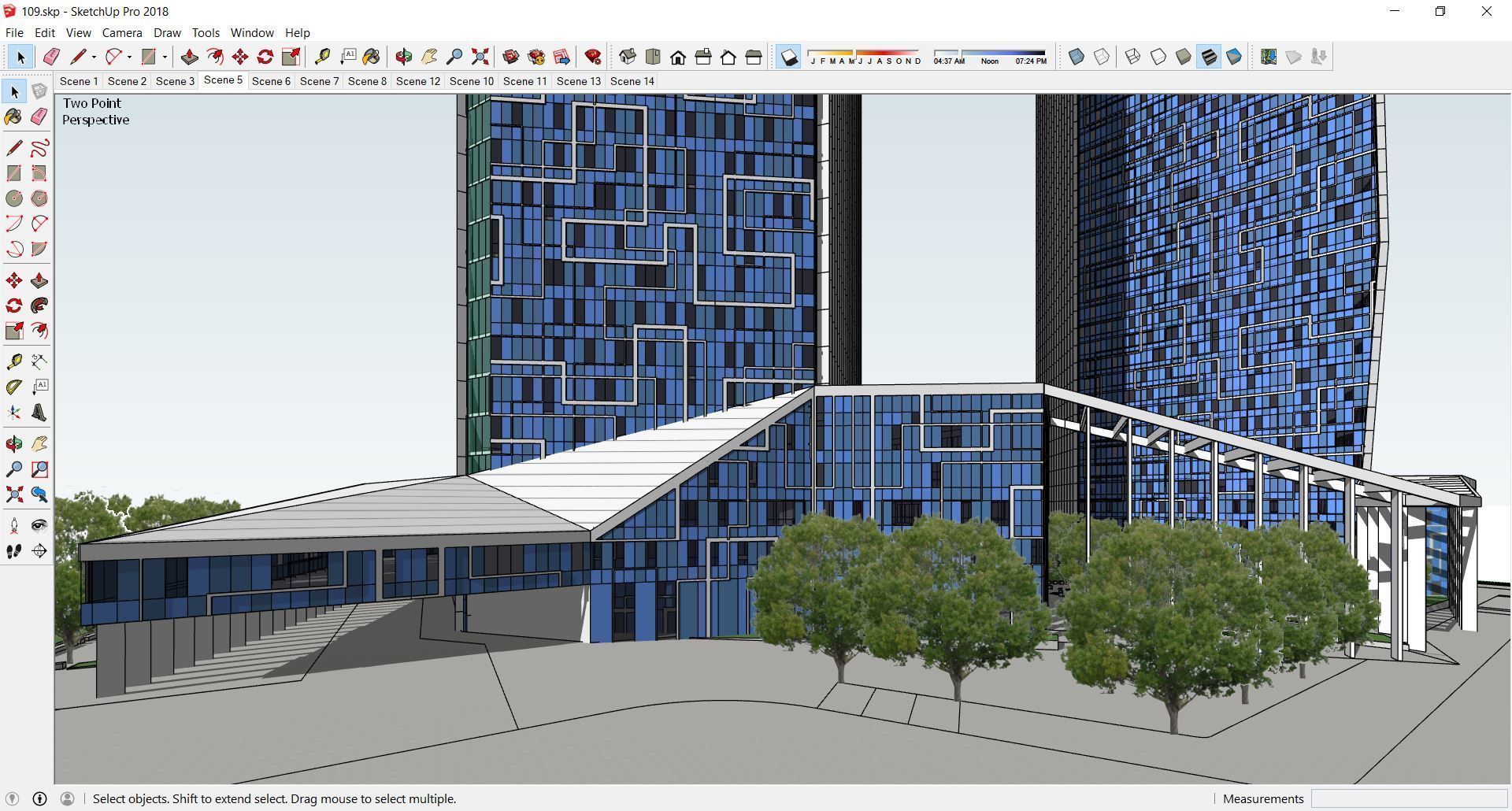Expand the Rectangle shape tool dropdown arrow
This screenshot has height=811, width=1512.
pos(165,57)
